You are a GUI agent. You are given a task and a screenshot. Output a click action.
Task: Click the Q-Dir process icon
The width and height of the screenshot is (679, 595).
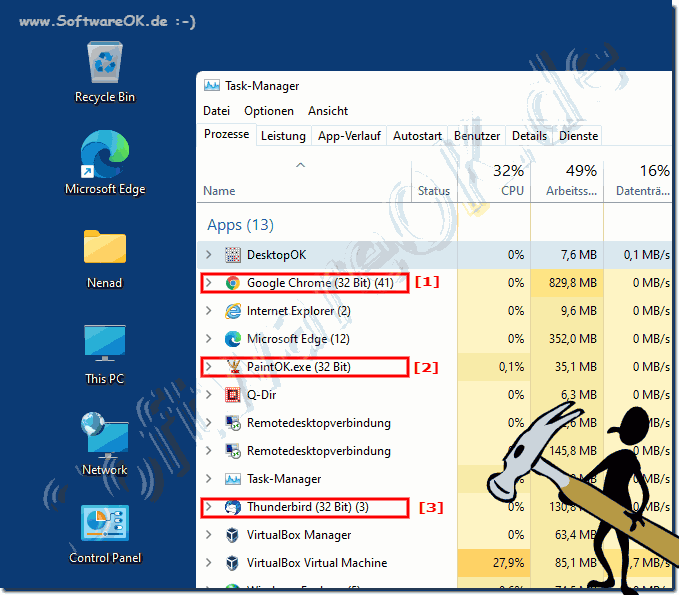[233, 395]
